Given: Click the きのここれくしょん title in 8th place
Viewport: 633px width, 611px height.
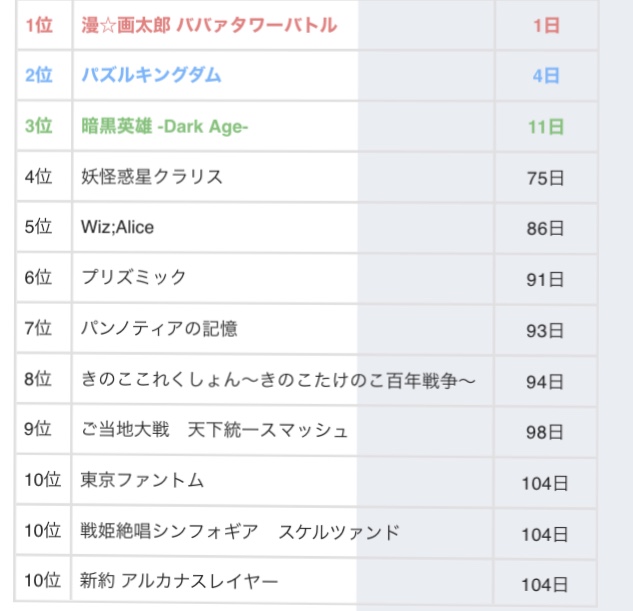Looking at the screenshot, I should (x=278, y=379).
